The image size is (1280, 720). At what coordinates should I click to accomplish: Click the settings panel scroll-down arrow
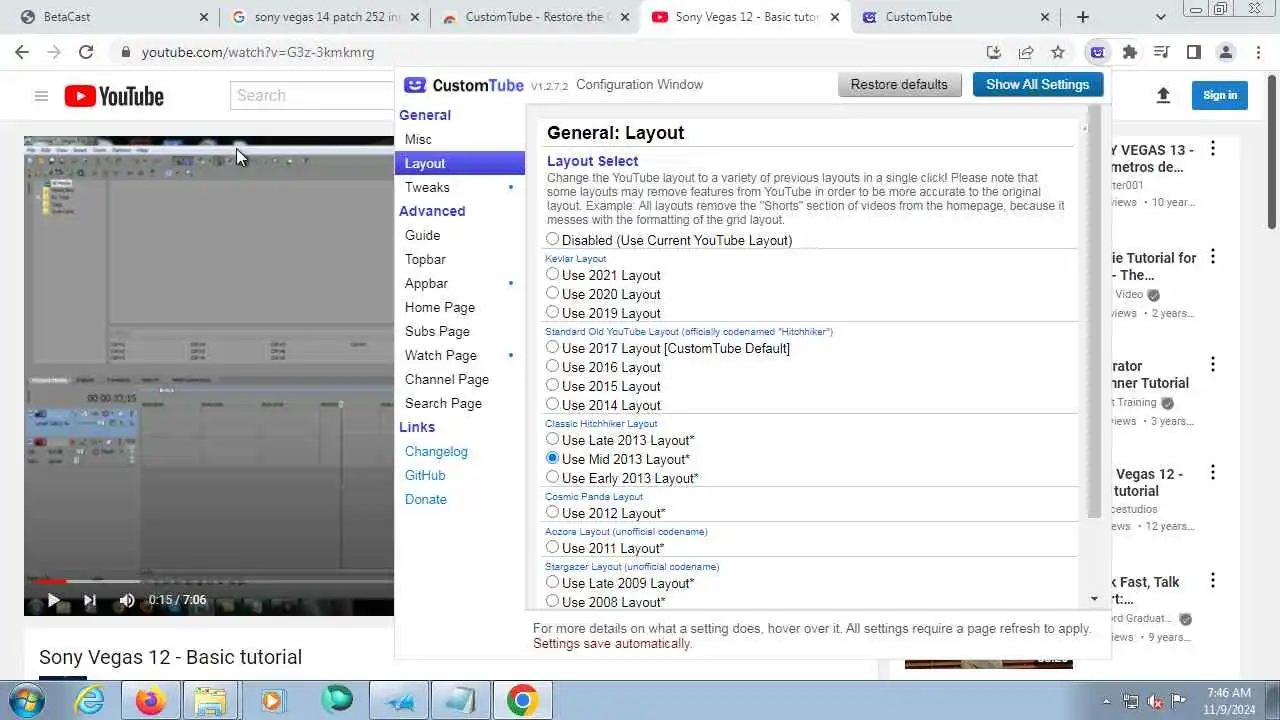tap(1094, 599)
